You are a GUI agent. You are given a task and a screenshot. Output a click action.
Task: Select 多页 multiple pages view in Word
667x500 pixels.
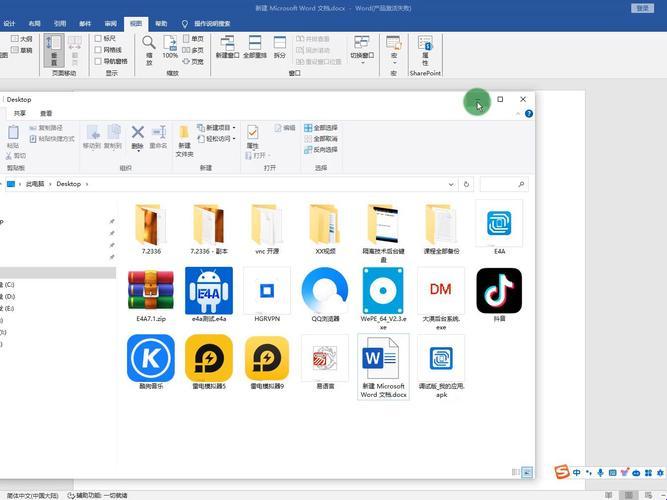193,50
